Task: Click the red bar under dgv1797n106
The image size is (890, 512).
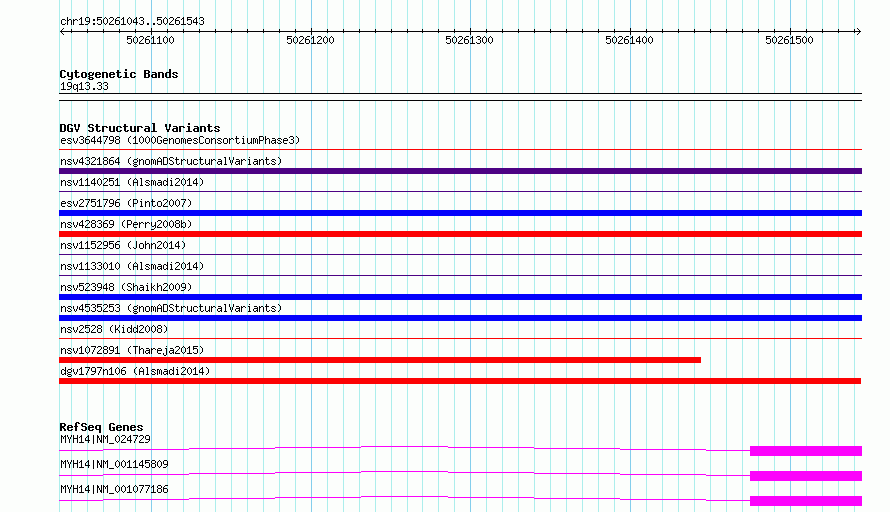Action: click(460, 381)
